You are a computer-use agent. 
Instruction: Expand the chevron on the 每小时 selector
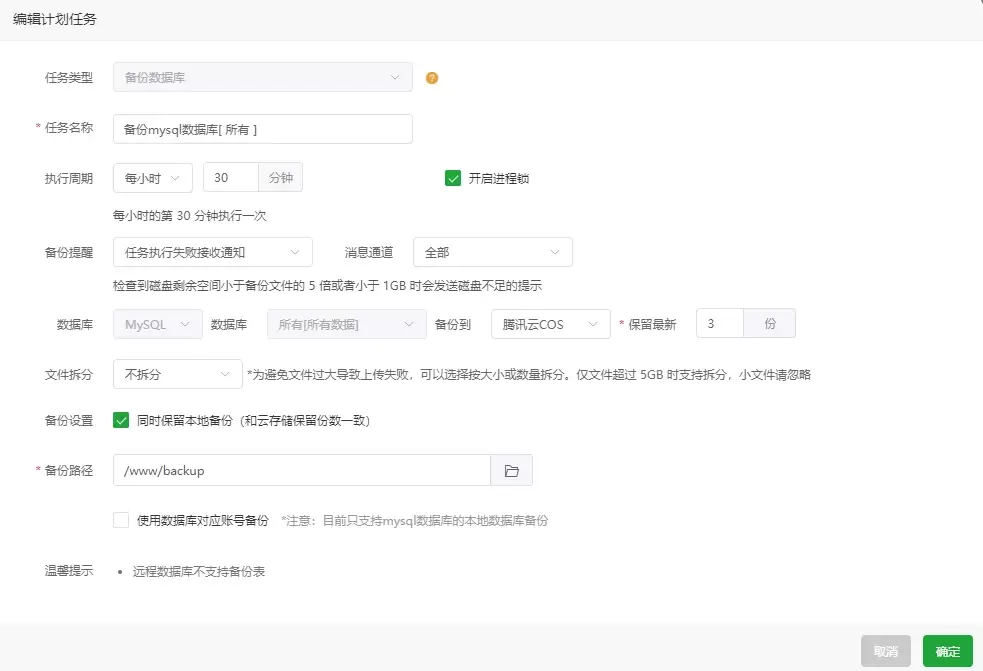click(x=177, y=178)
